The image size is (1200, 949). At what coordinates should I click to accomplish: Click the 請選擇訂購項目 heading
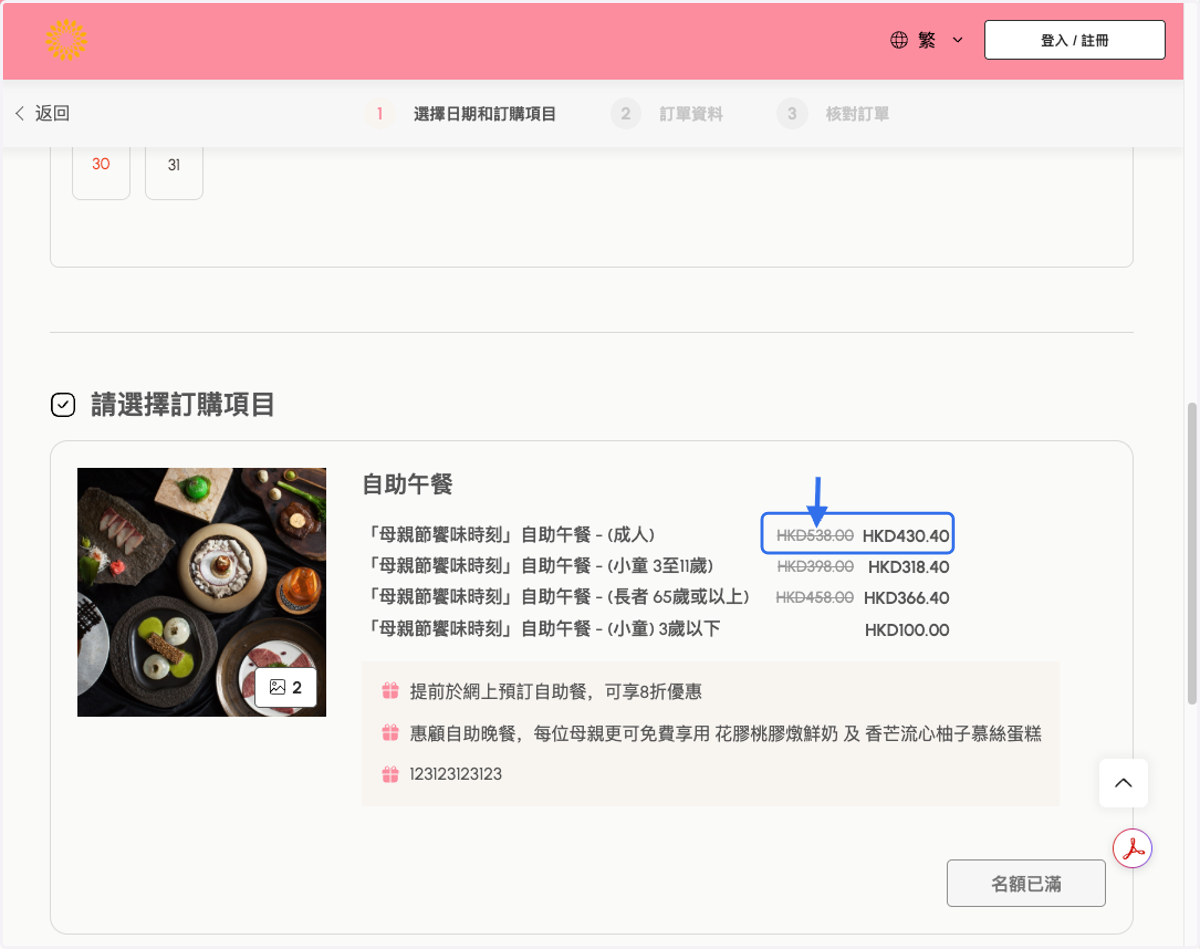tap(183, 405)
